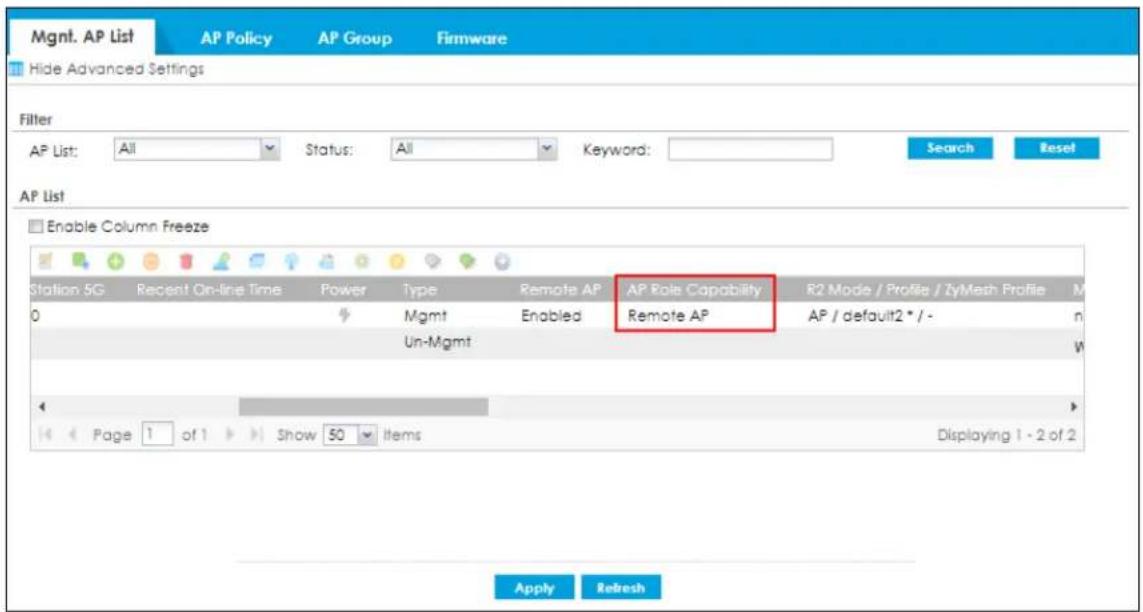Click the light blue locator lamp icon
Viewport: 1143px width, 612px height.
pos(290,262)
